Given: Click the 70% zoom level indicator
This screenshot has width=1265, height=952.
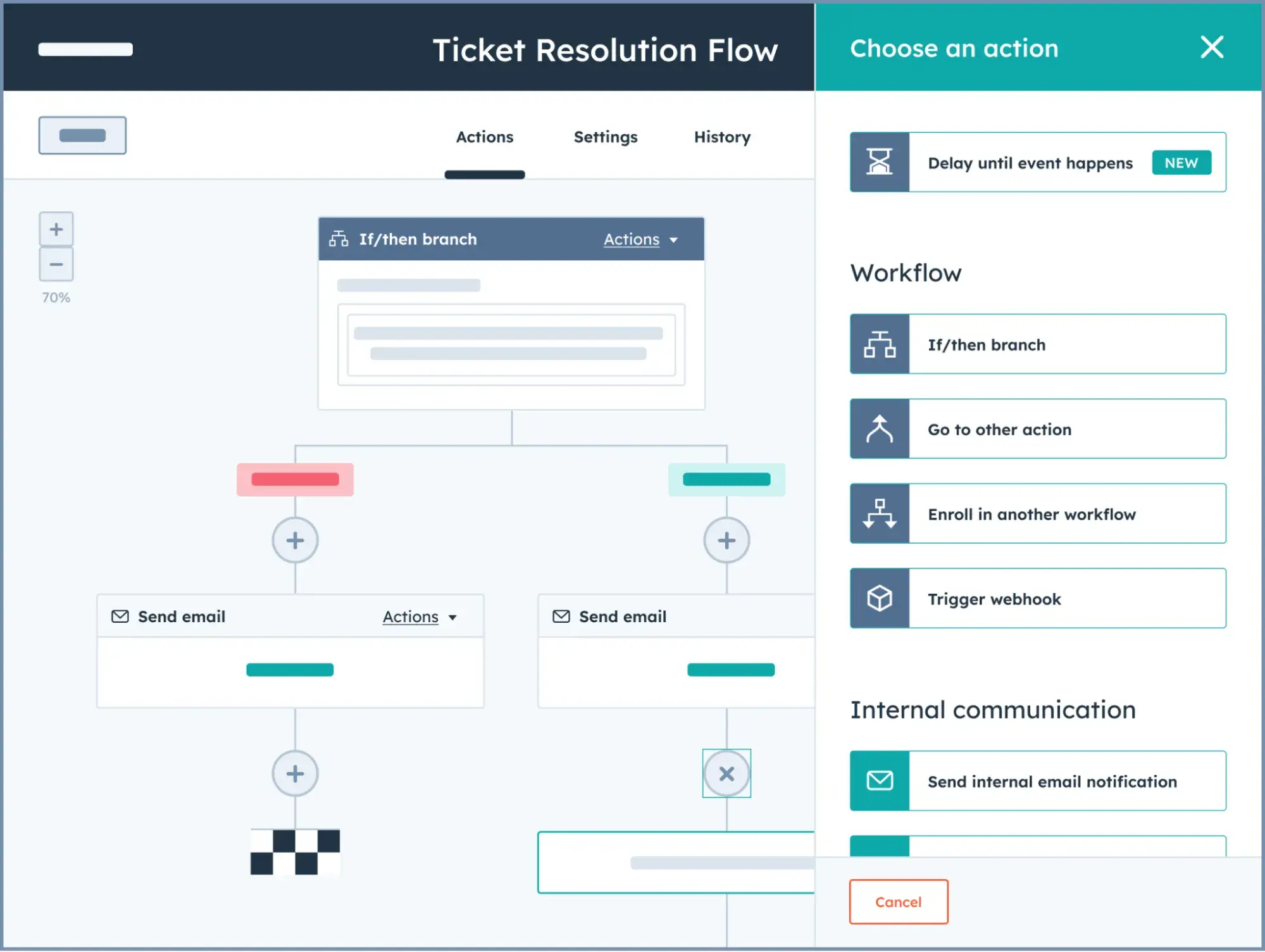Looking at the screenshot, I should tap(56, 296).
